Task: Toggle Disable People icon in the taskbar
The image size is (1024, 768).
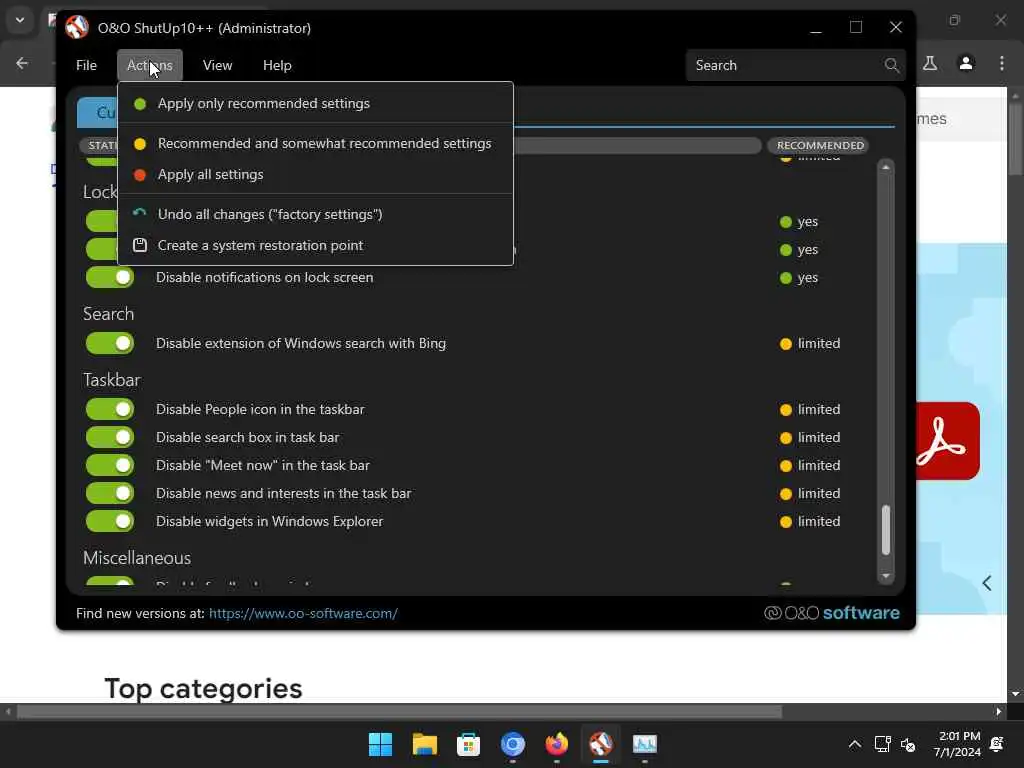Action: tap(110, 409)
